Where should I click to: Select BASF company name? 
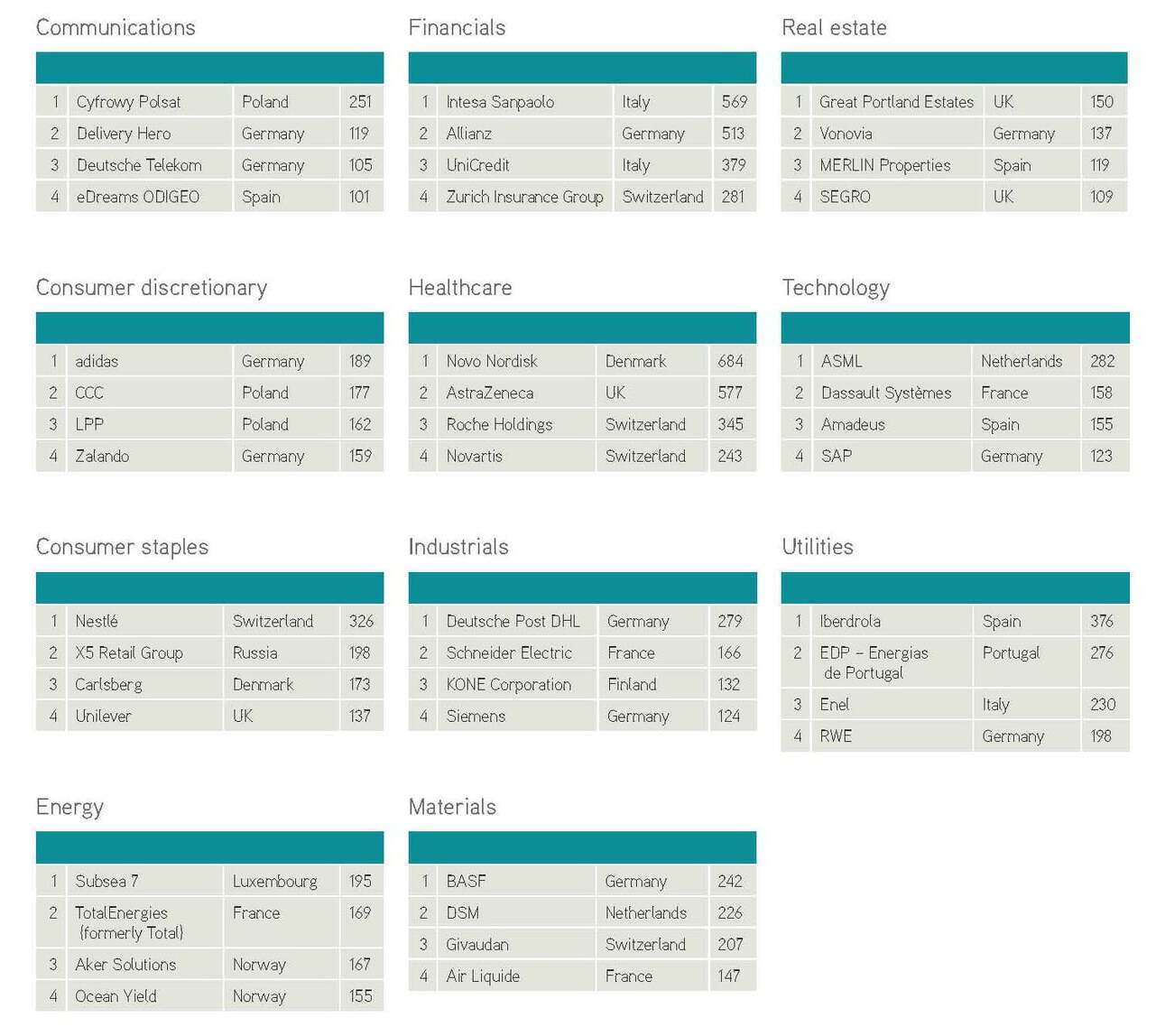coord(466,881)
